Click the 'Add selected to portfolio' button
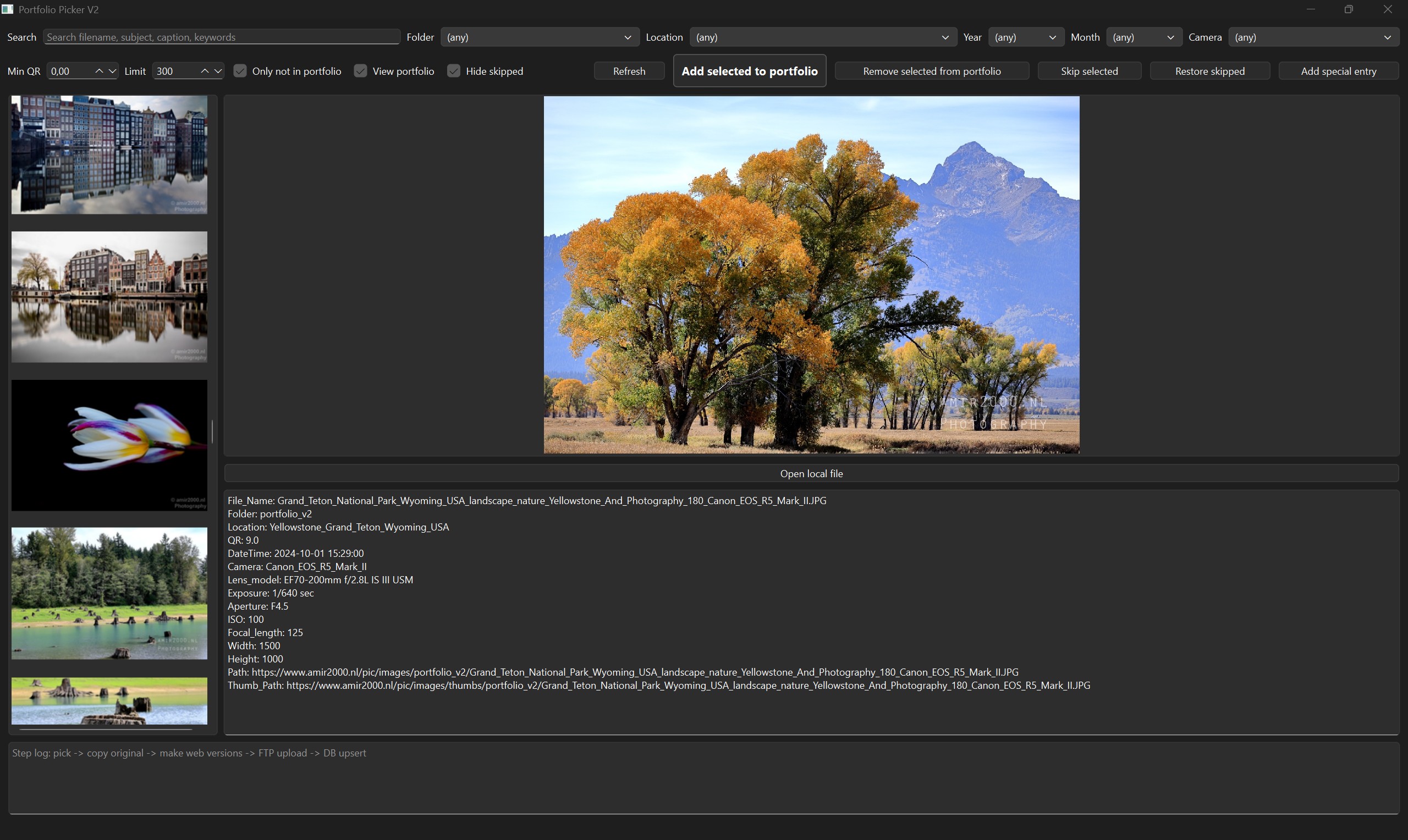The image size is (1408, 840). click(x=749, y=71)
